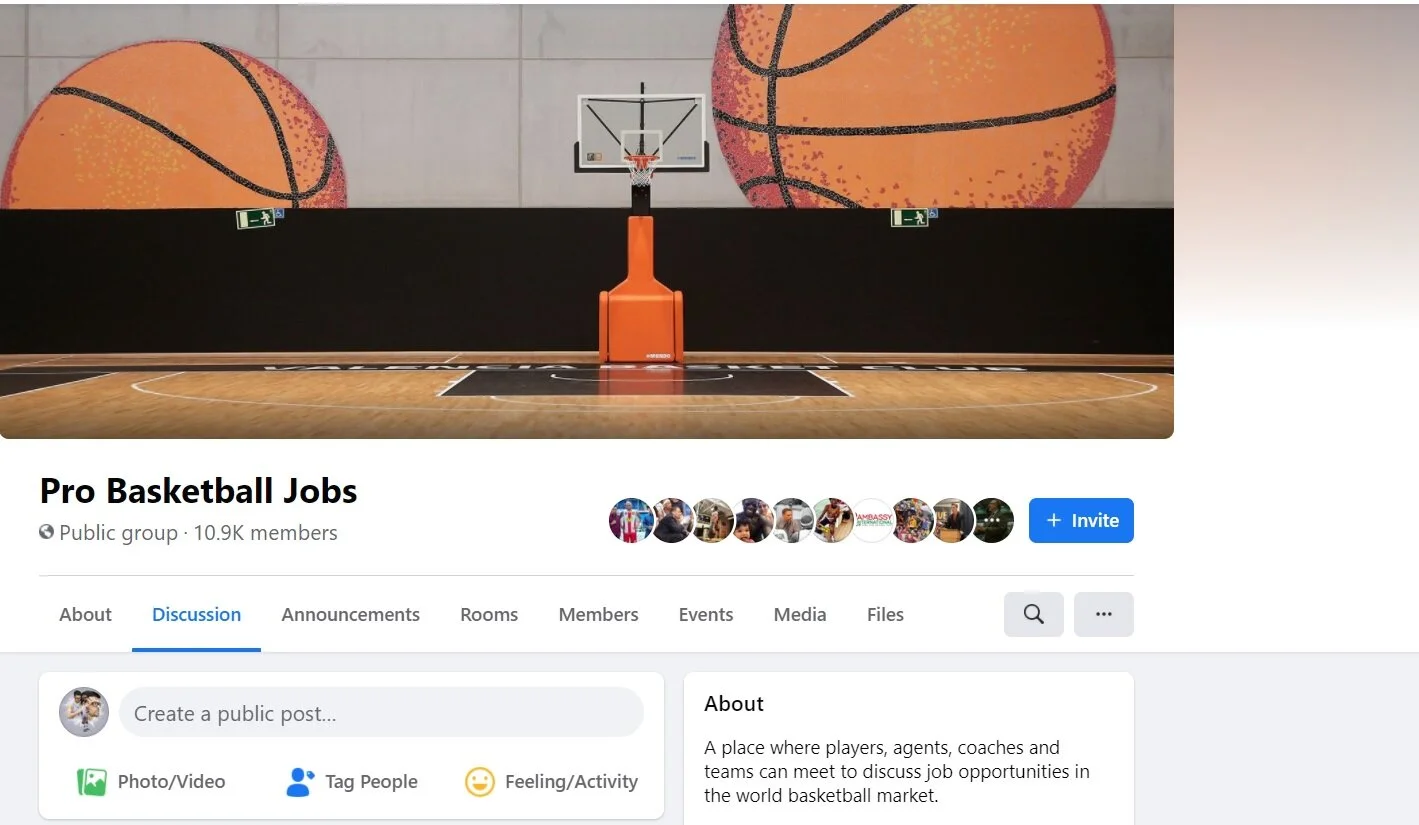The width and height of the screenshot is (1419, 825).
Task: Open the Announcements tab
Action: (x=351, y=615)
